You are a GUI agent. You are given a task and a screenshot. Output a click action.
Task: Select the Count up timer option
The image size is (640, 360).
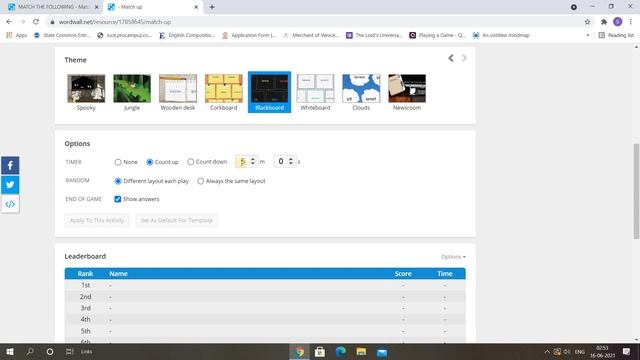pyautogui.click(x=149, y=162)
